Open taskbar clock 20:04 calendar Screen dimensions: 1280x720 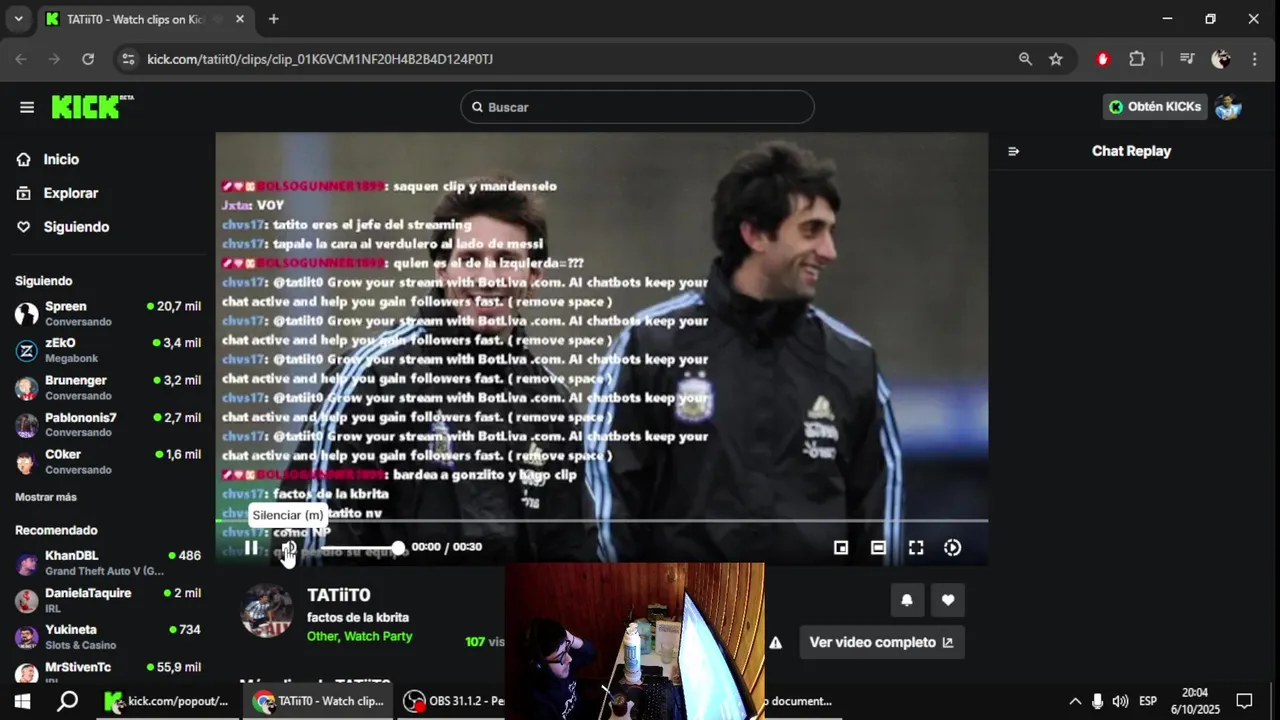tap(1195, 701)
